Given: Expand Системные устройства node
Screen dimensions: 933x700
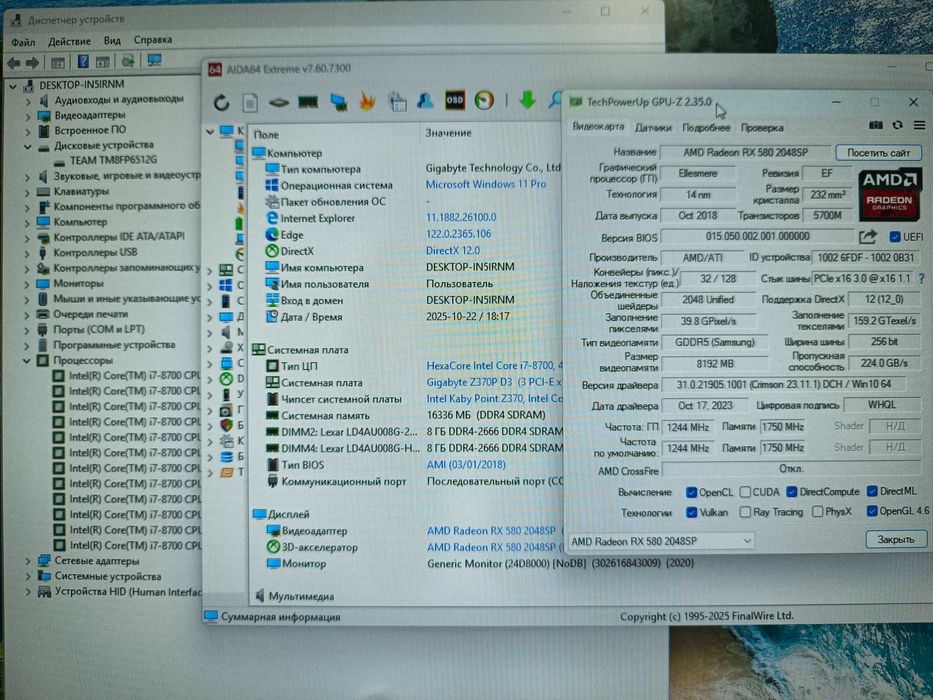Looking at the screenshot, I should [28, 576].
